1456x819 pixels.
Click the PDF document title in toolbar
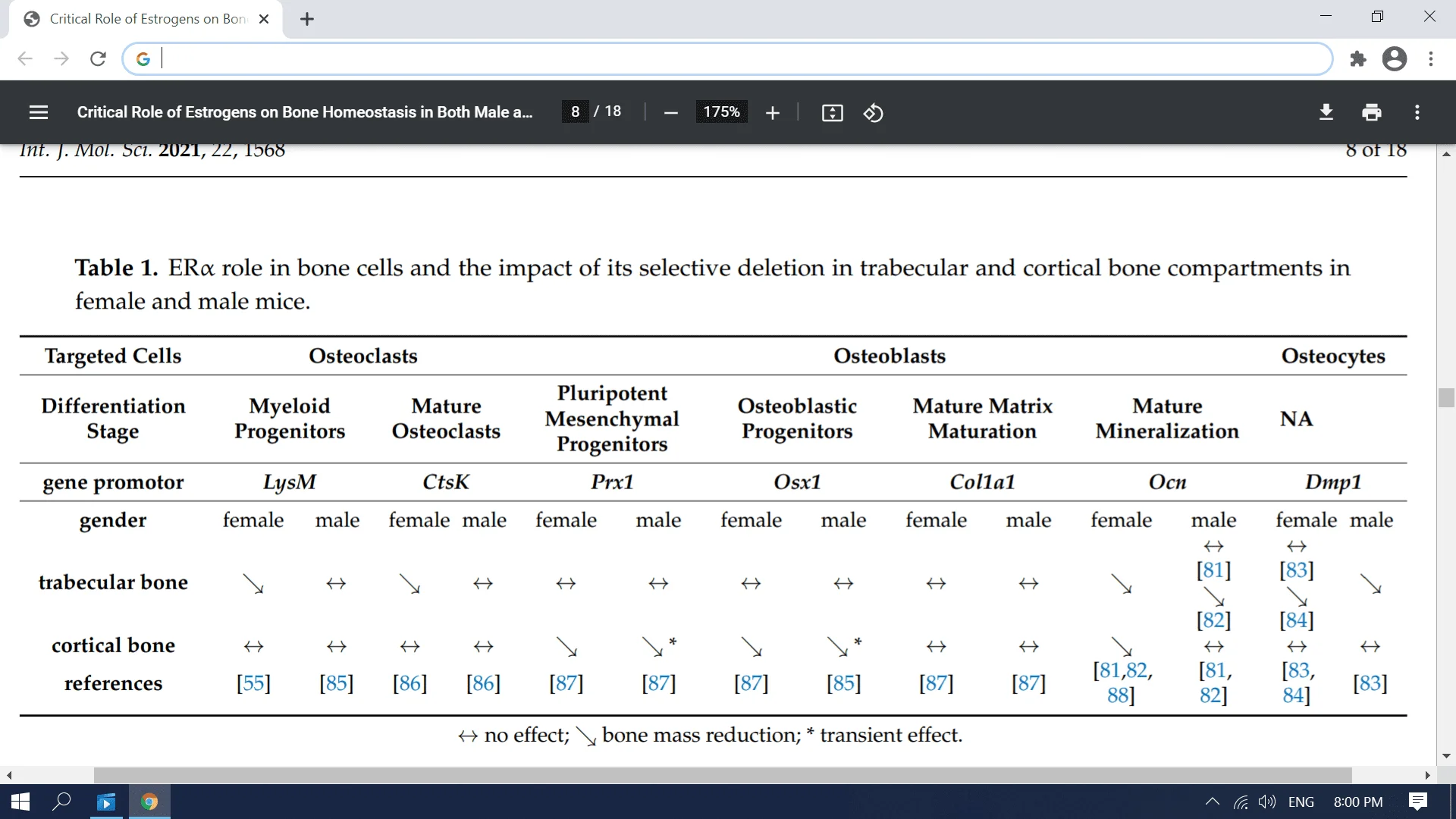[x=305, y=112]
